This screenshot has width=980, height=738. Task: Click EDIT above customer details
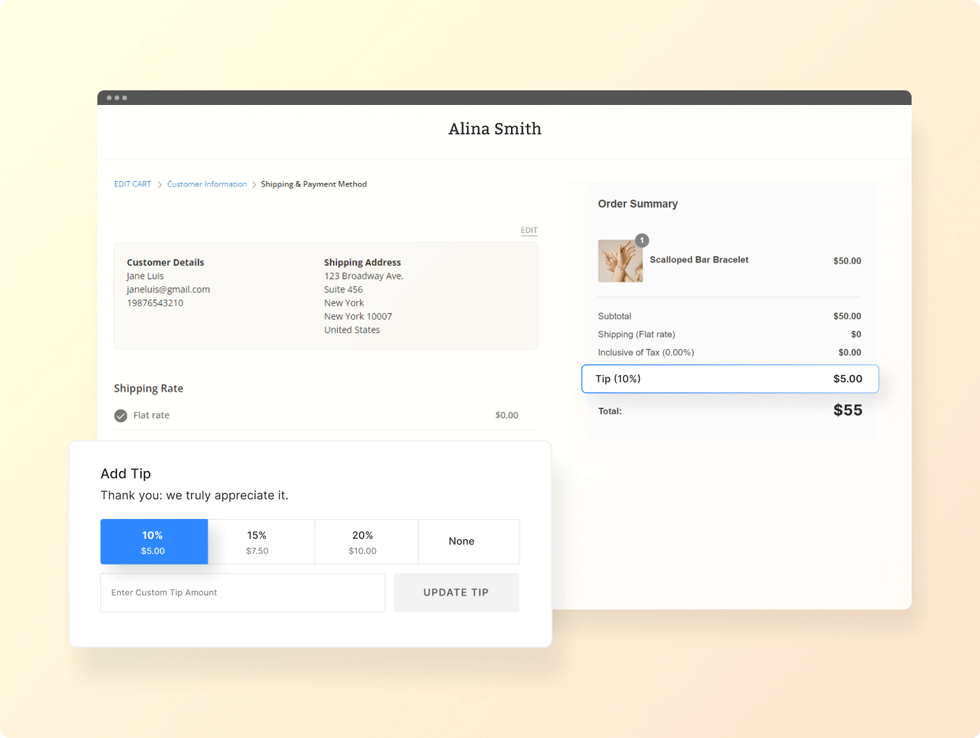tap(529, 231)
